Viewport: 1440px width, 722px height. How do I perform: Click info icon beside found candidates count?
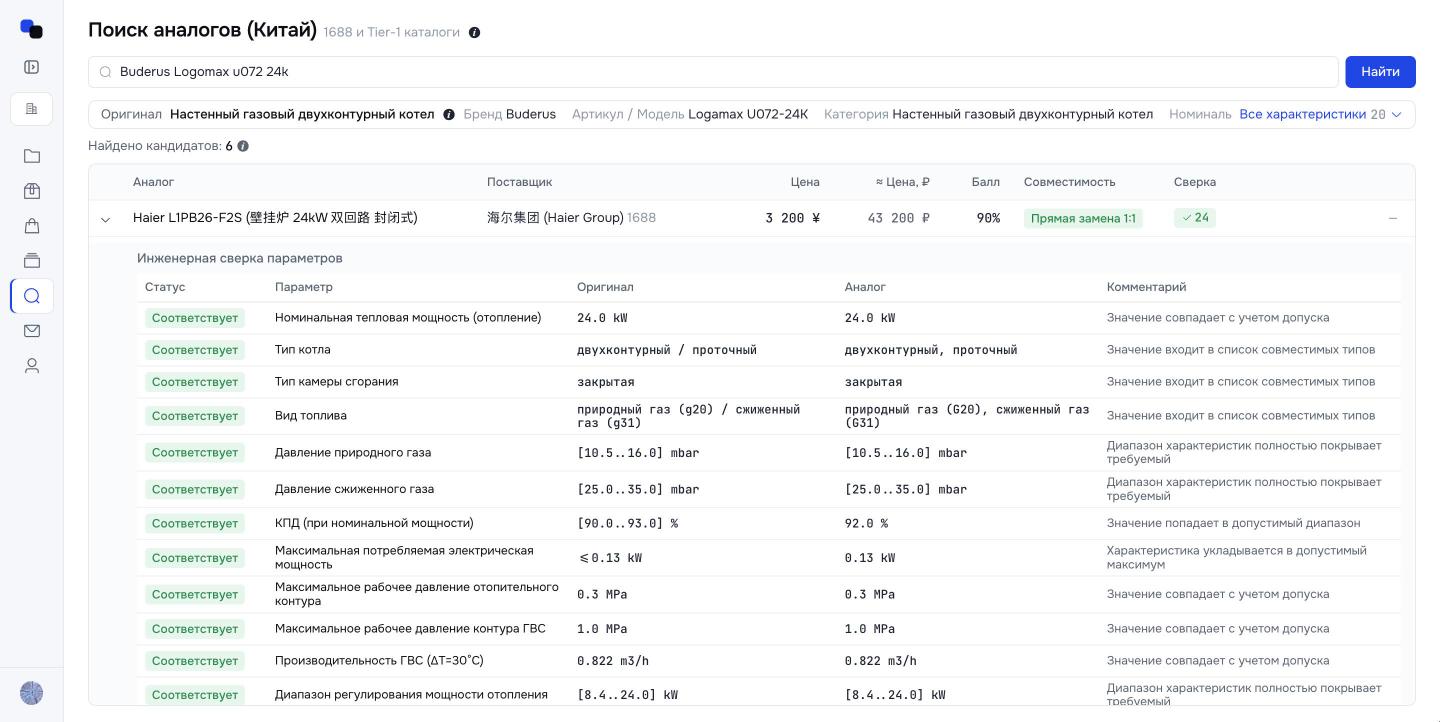coord(243,146)
